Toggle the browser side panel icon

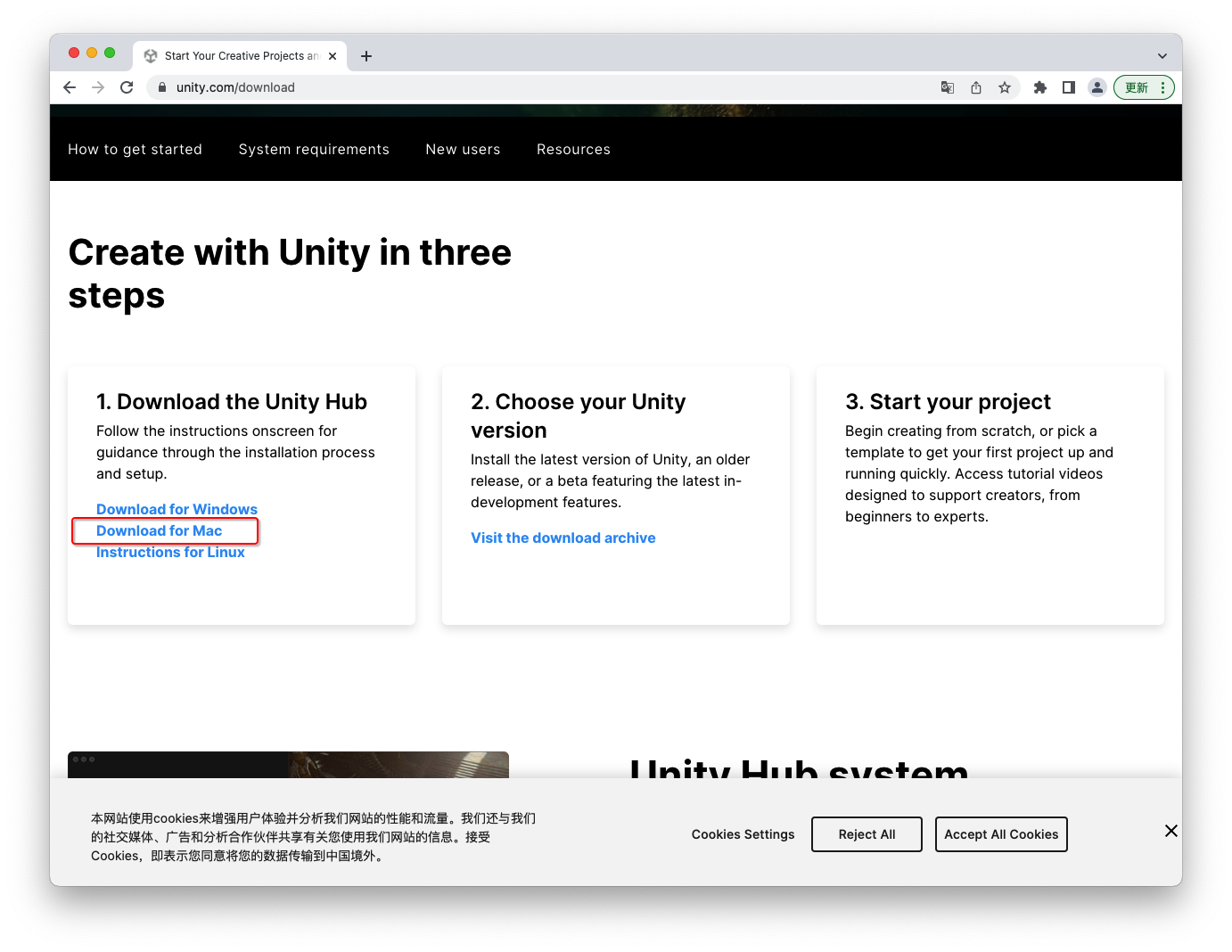click(x=1069, y=87)
